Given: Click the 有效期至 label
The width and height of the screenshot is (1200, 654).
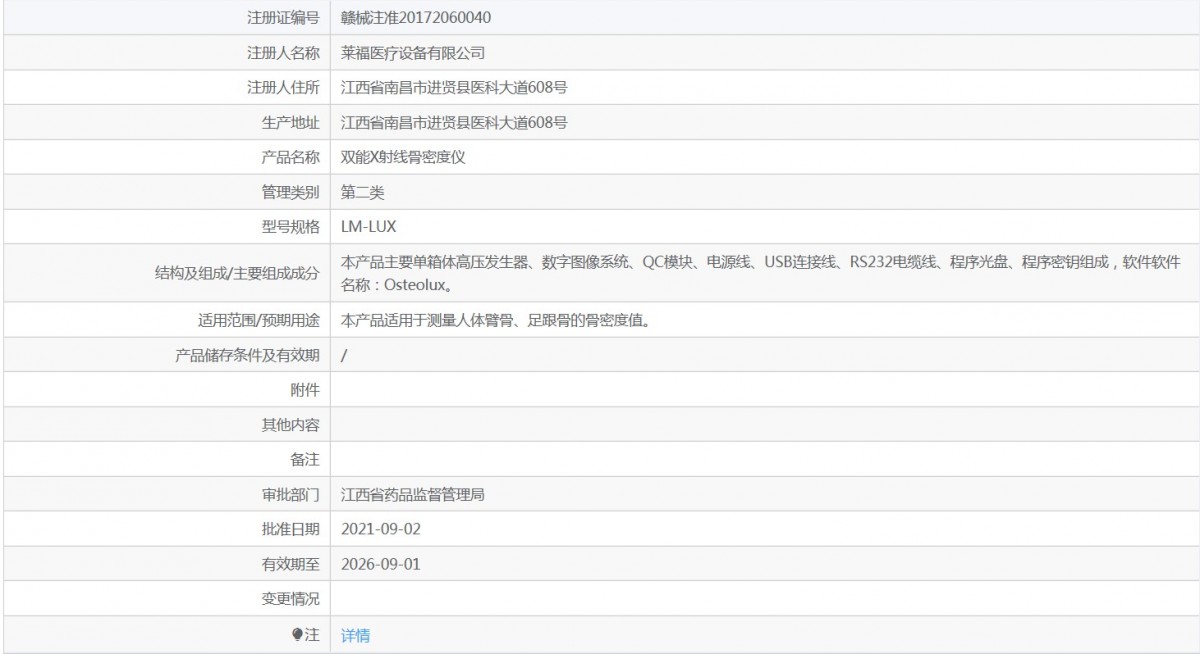Looking at the screenshot, I should [x=290, y=564].
